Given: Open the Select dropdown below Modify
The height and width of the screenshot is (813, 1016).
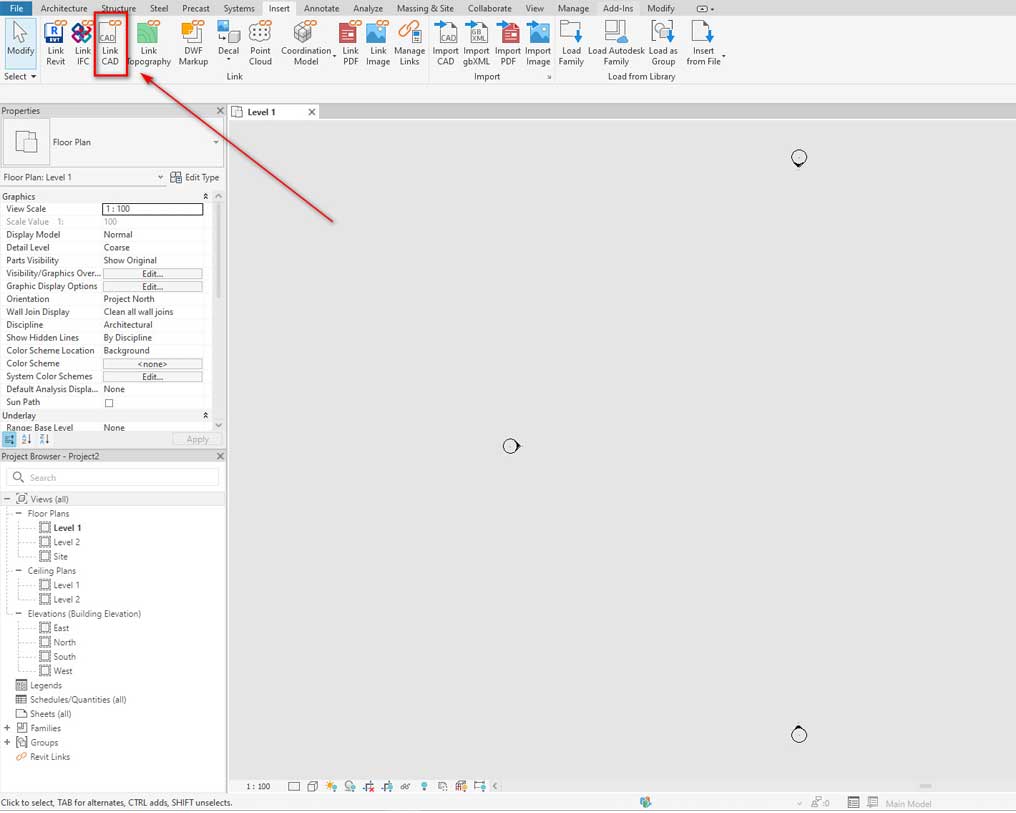Looking at the screenshot, I should [x=19, y=76].
